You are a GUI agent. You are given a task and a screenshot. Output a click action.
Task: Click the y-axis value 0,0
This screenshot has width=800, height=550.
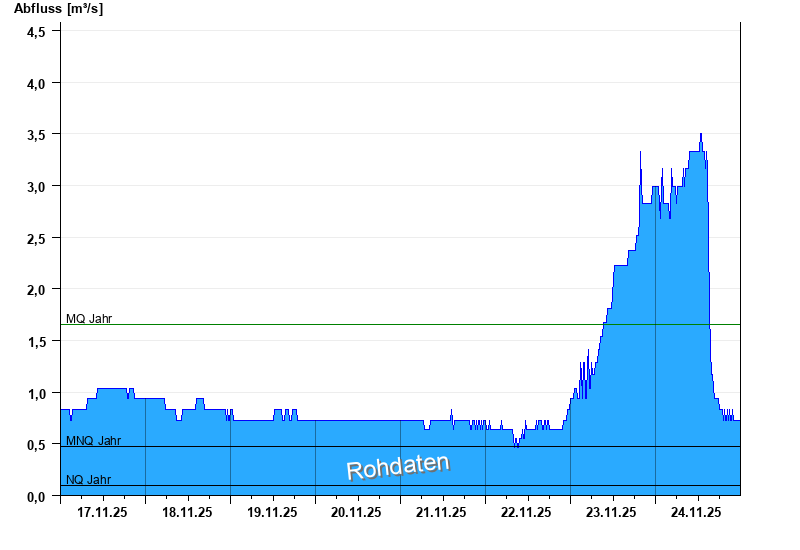pos(36,496)
